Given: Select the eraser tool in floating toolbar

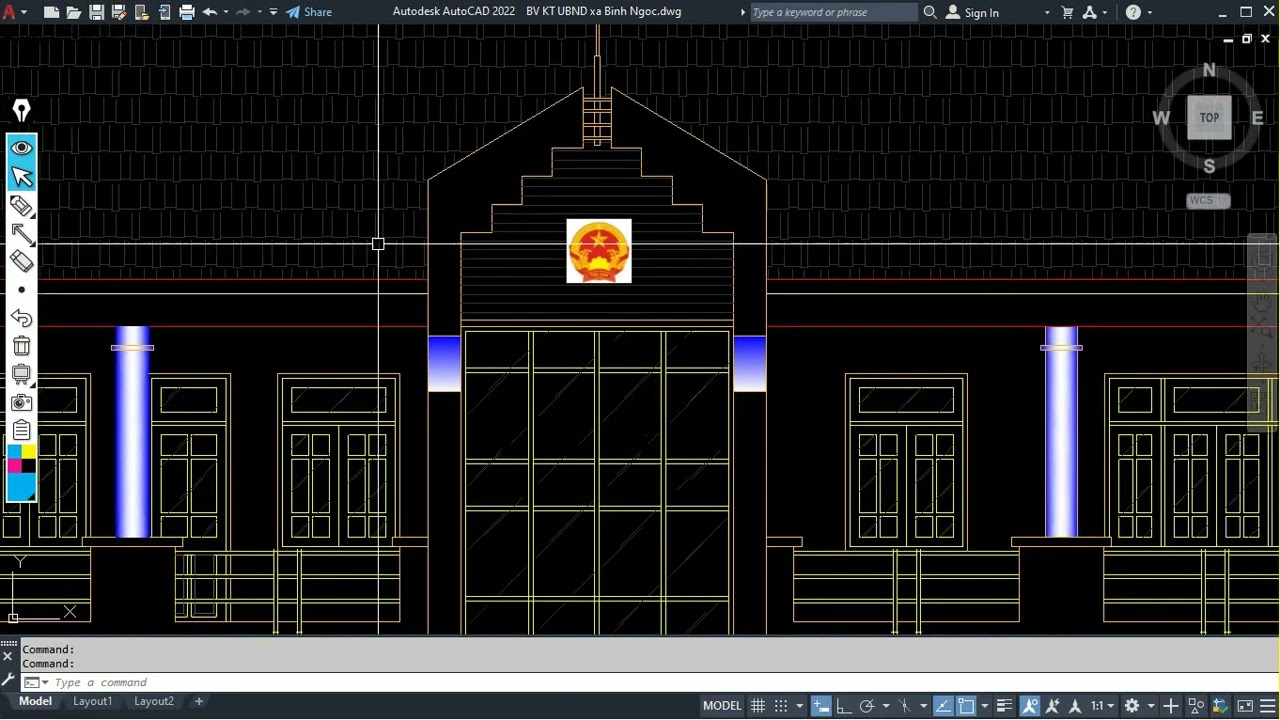Looking at the screenshot, I should pyautogui.click(x=21, y=261).
